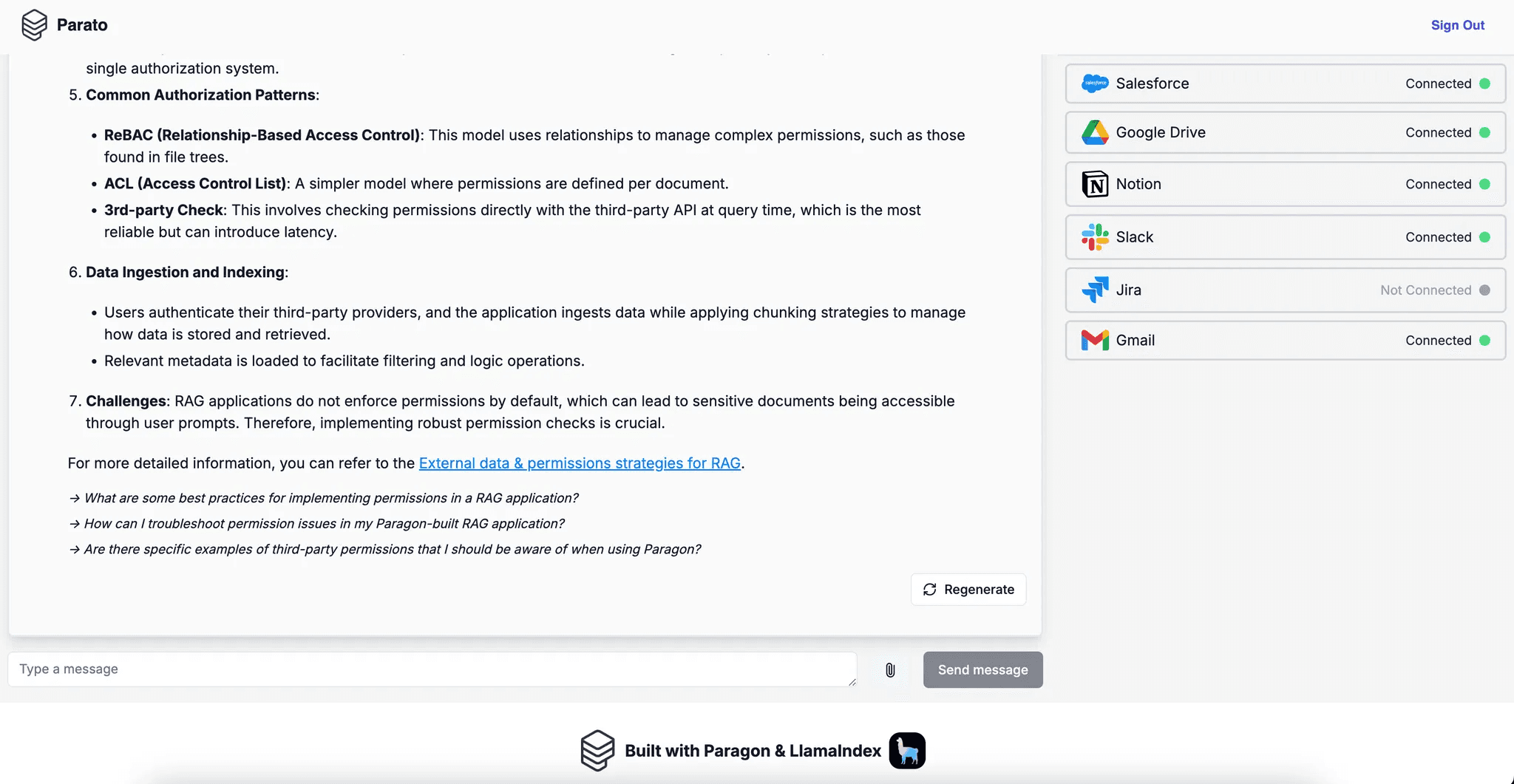The height and width of the screenshot is (784, 1514).
Task: Toggle the Gmail Connected status indicator
Action: click(1484, 341)
